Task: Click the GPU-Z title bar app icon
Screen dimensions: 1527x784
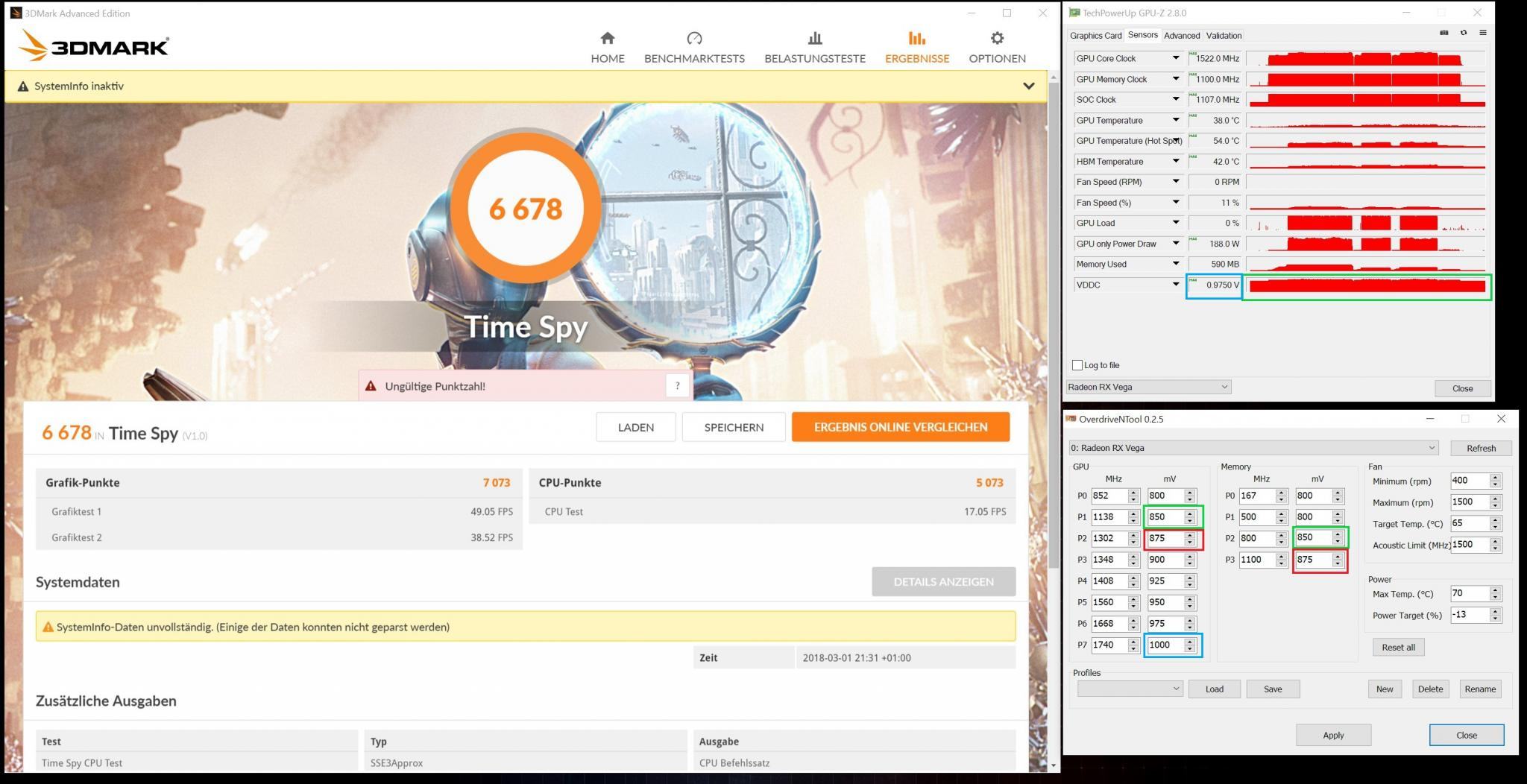Action: [x=1074, y=13]
